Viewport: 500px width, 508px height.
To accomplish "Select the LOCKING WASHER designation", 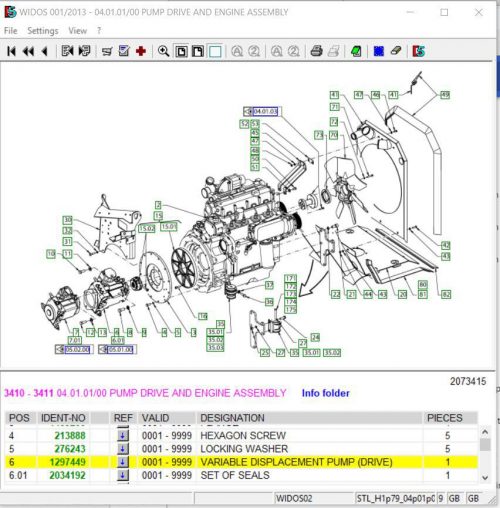I will [x=244, y=449].
